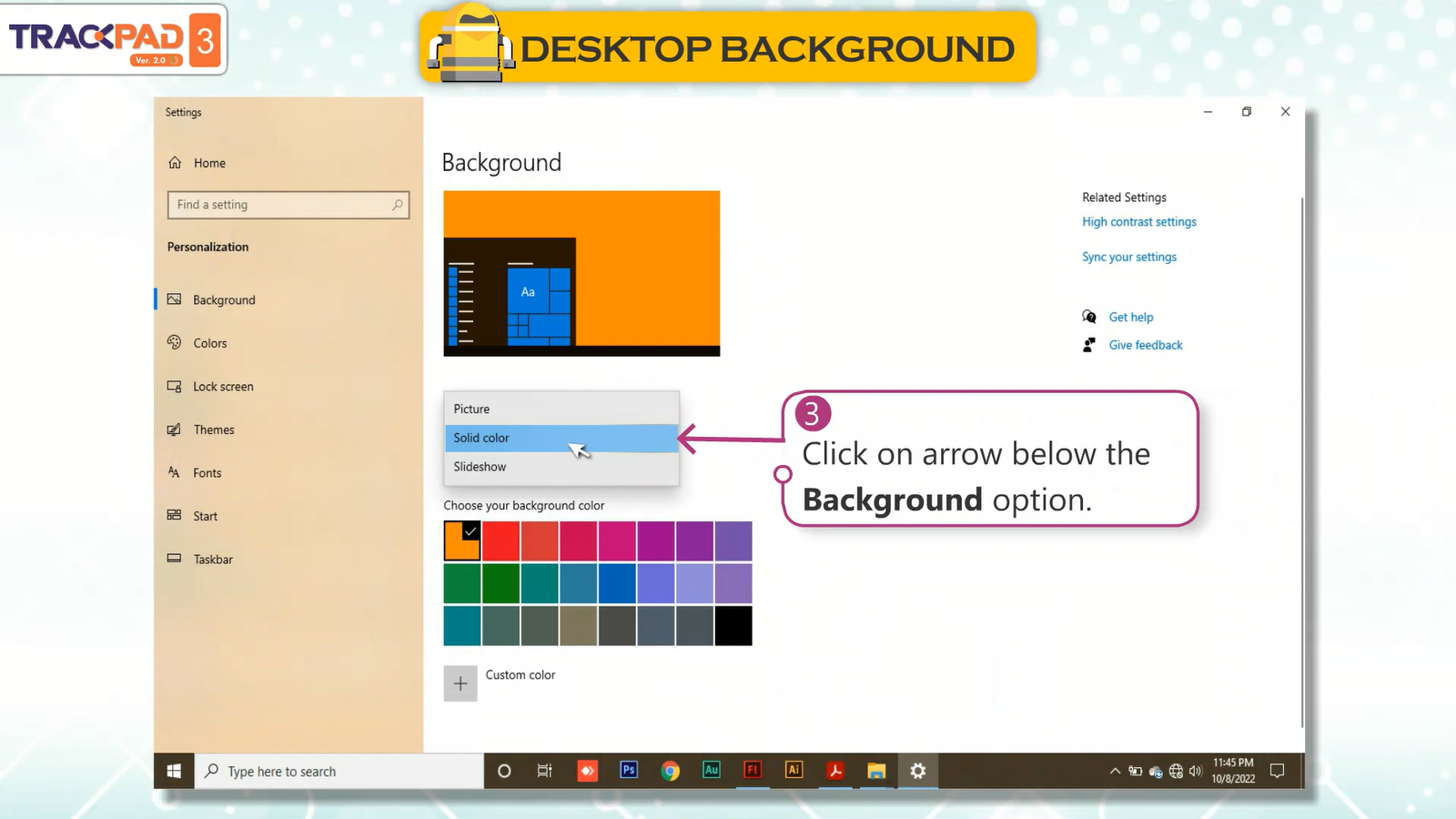1456x819 pixels.
Task: Click the Get help link
Action: [x=1131, y=318]
